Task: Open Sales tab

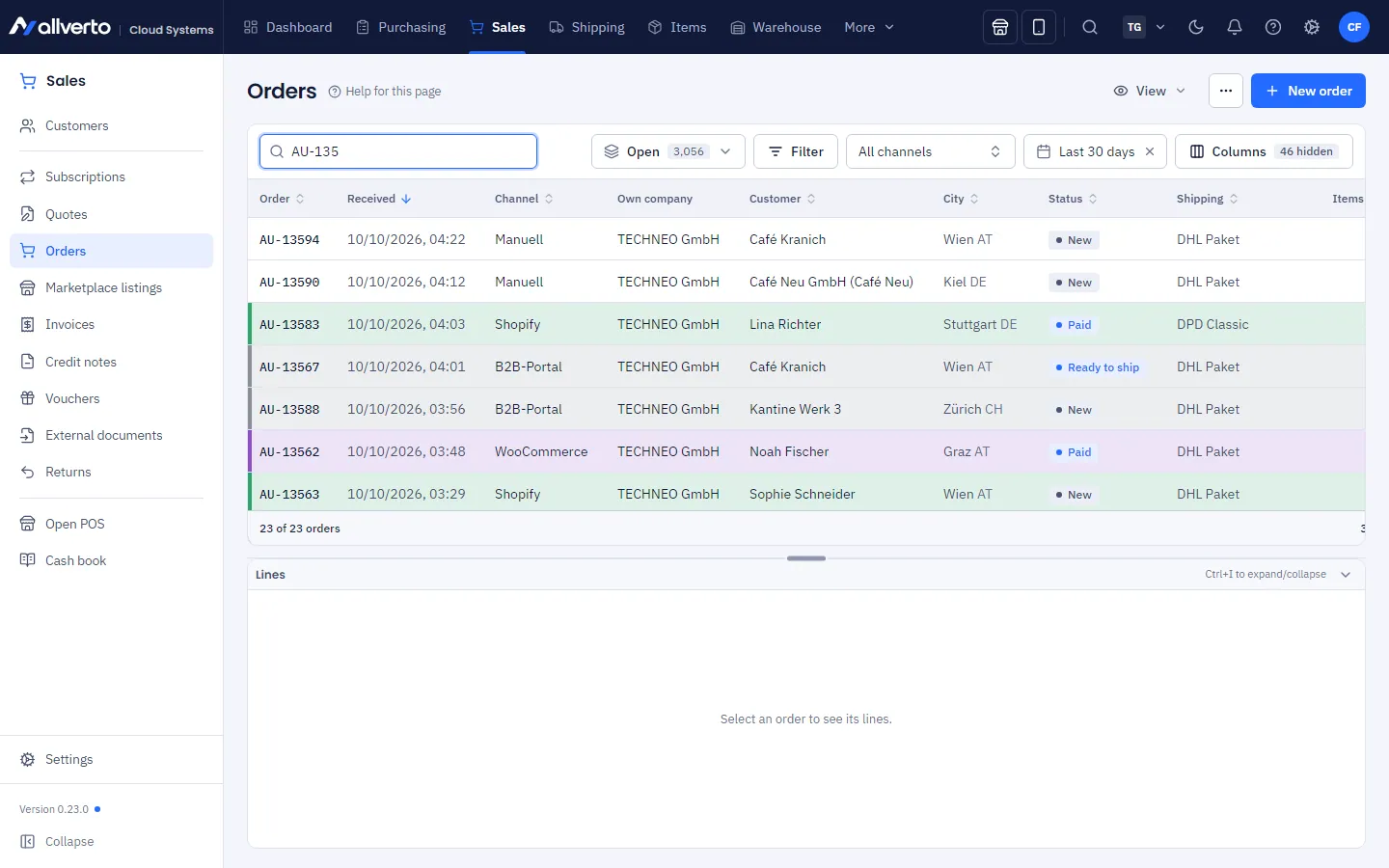Action: tap(498, 27)
